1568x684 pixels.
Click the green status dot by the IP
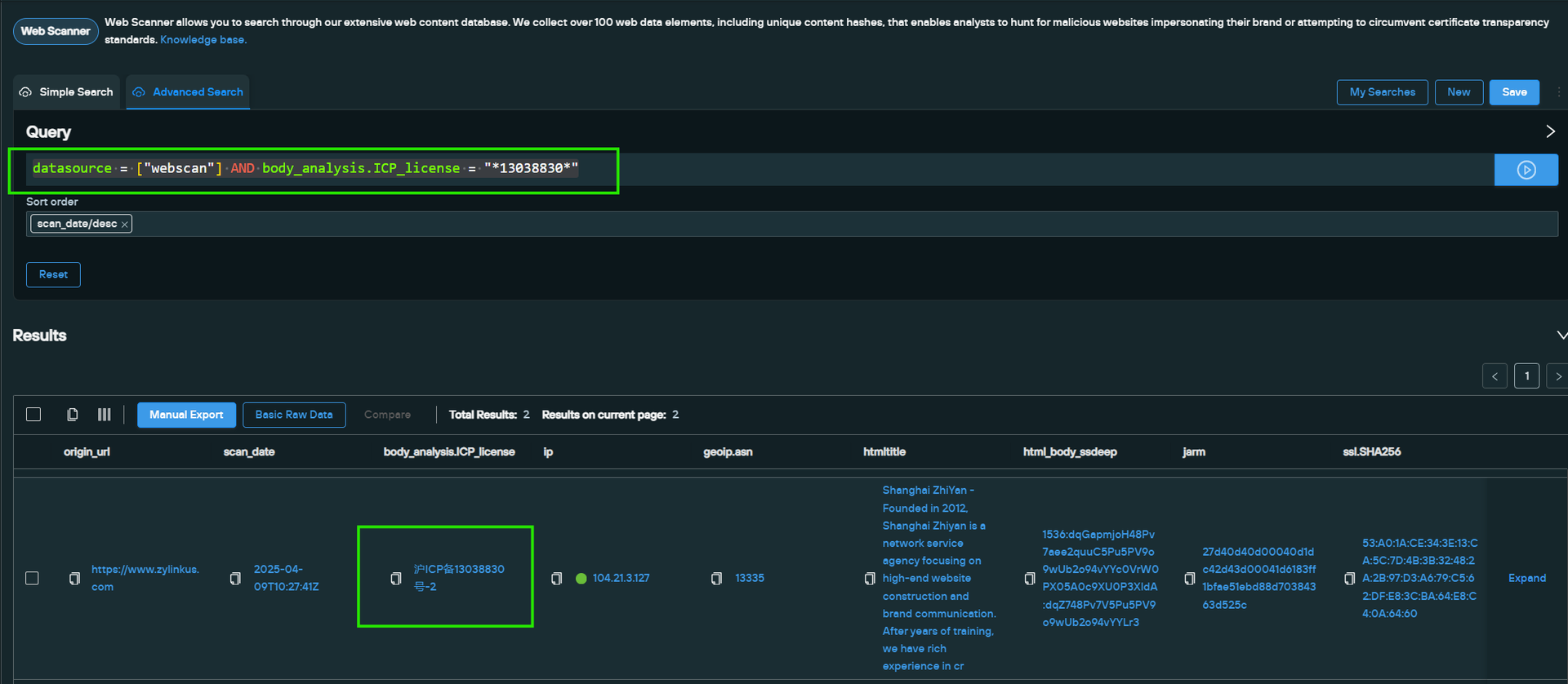(581, 578)
